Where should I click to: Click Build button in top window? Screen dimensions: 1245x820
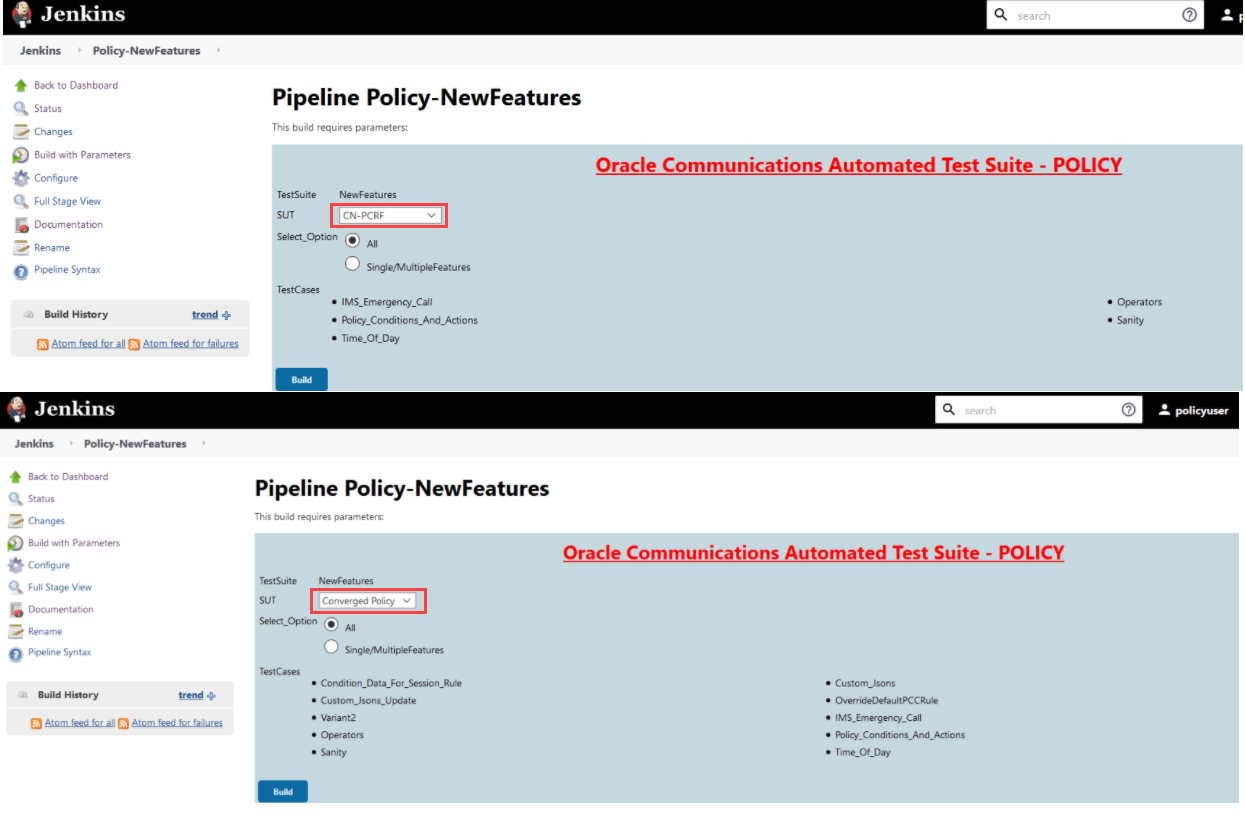pos(301,380)
